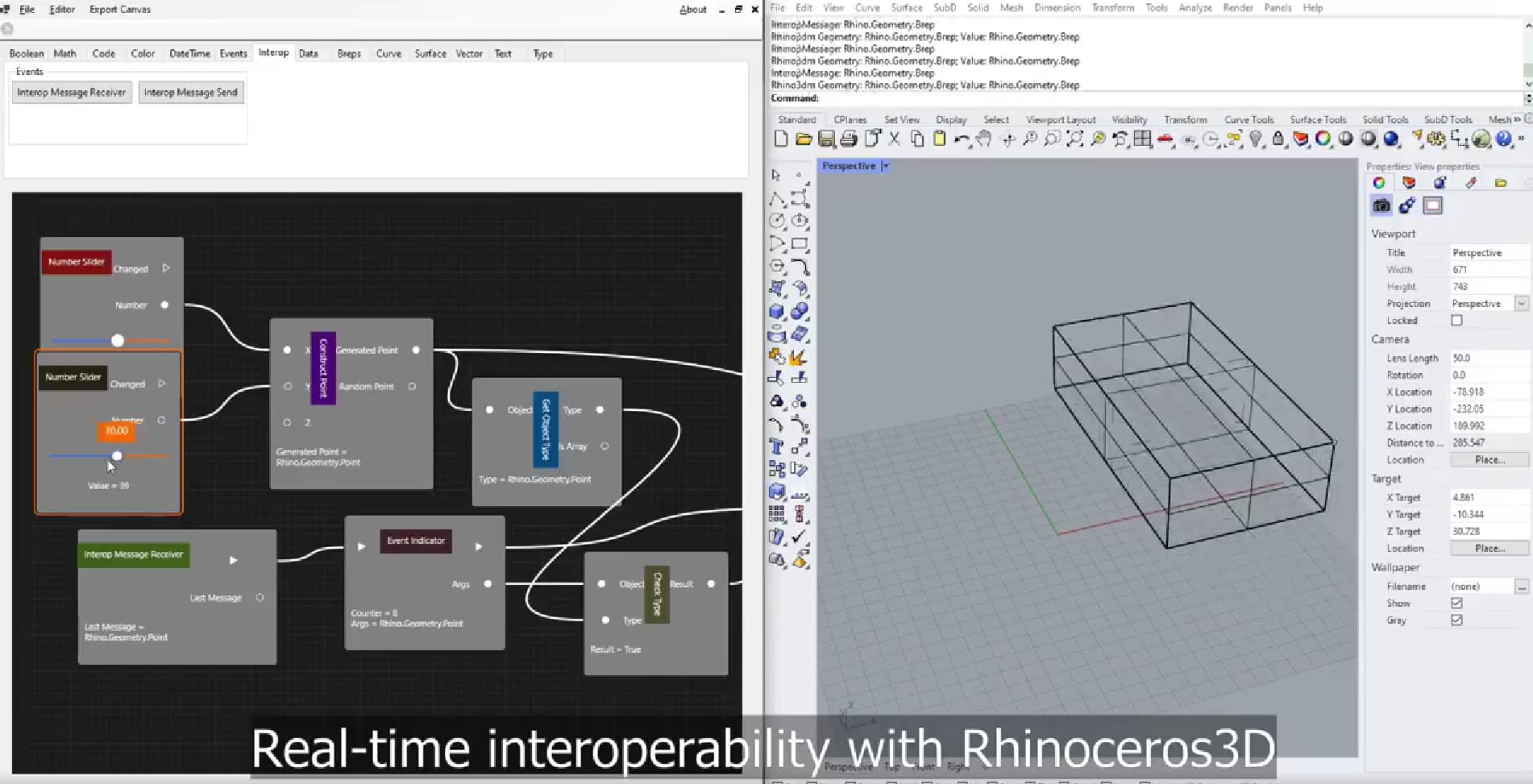Click the selected Number Slider handle at value 10

(117, 456)
